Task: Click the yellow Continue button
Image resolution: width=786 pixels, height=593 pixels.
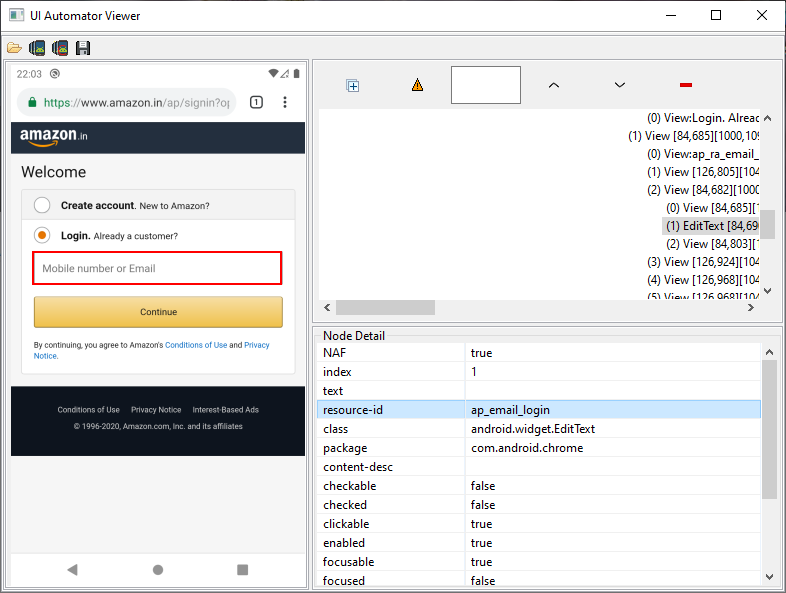Action: click(x=158, y=312)
